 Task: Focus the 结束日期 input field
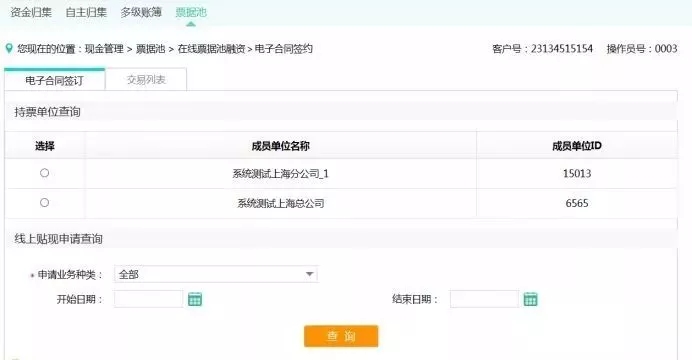pyautogui.click(x=484, y=299)
